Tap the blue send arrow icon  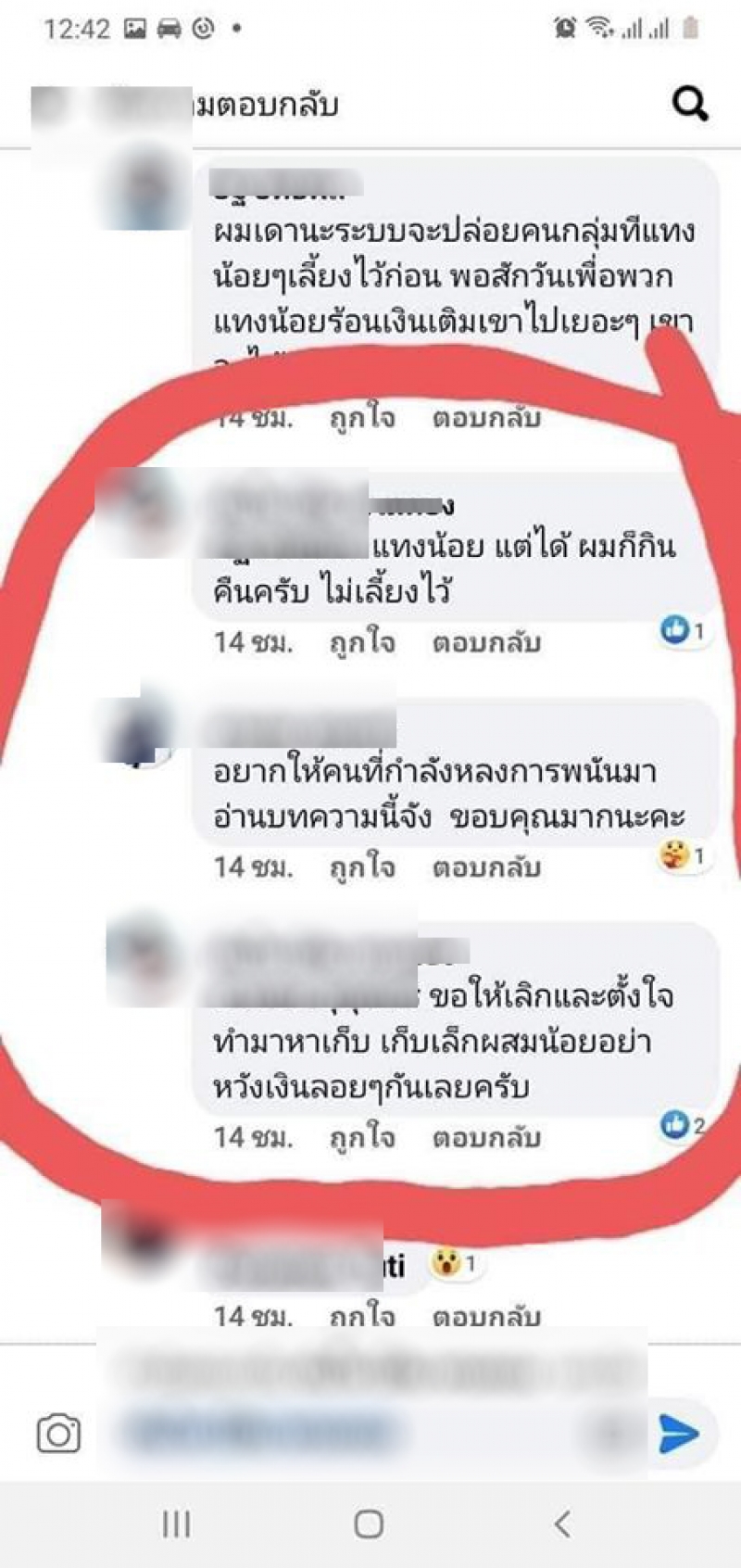[679, 1434]
